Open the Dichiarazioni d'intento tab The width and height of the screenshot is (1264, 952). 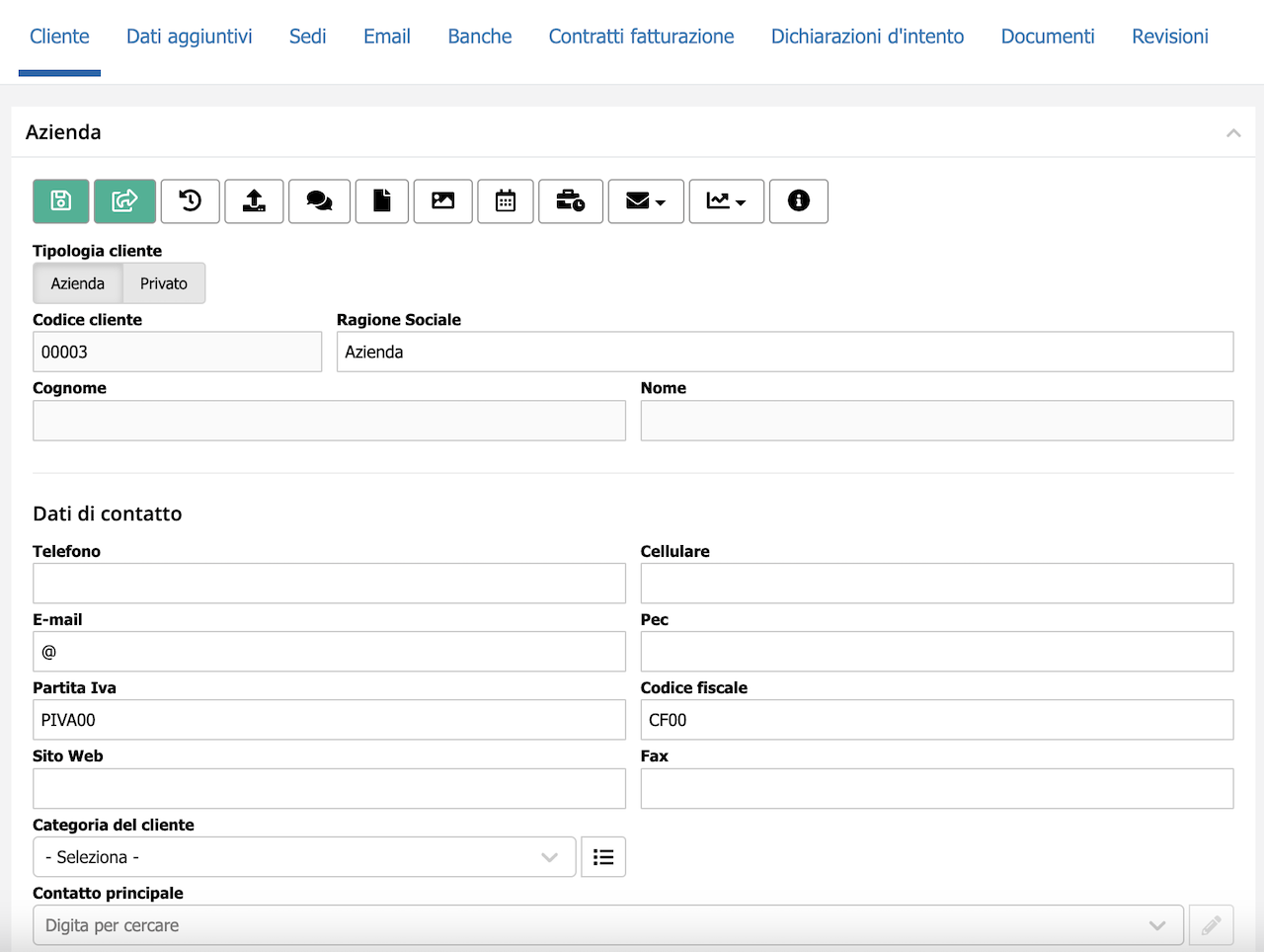tap(868, 37)
